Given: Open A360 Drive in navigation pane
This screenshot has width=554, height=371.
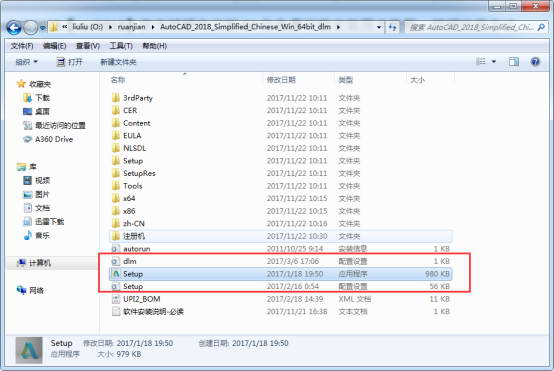Looking at the screenshot, I should pos(48,139).
